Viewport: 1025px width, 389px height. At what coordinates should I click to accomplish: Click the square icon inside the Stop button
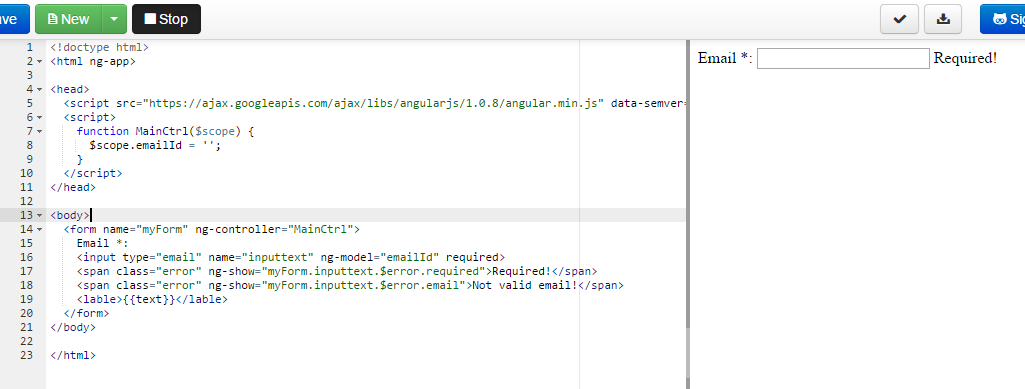click(x=150, y=19)
